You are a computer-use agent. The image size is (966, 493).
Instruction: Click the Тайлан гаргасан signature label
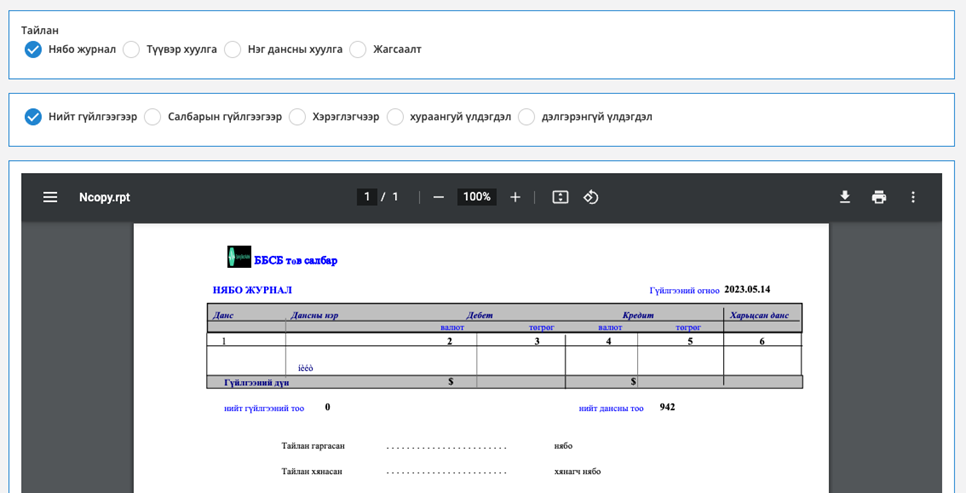coord(313,446)
